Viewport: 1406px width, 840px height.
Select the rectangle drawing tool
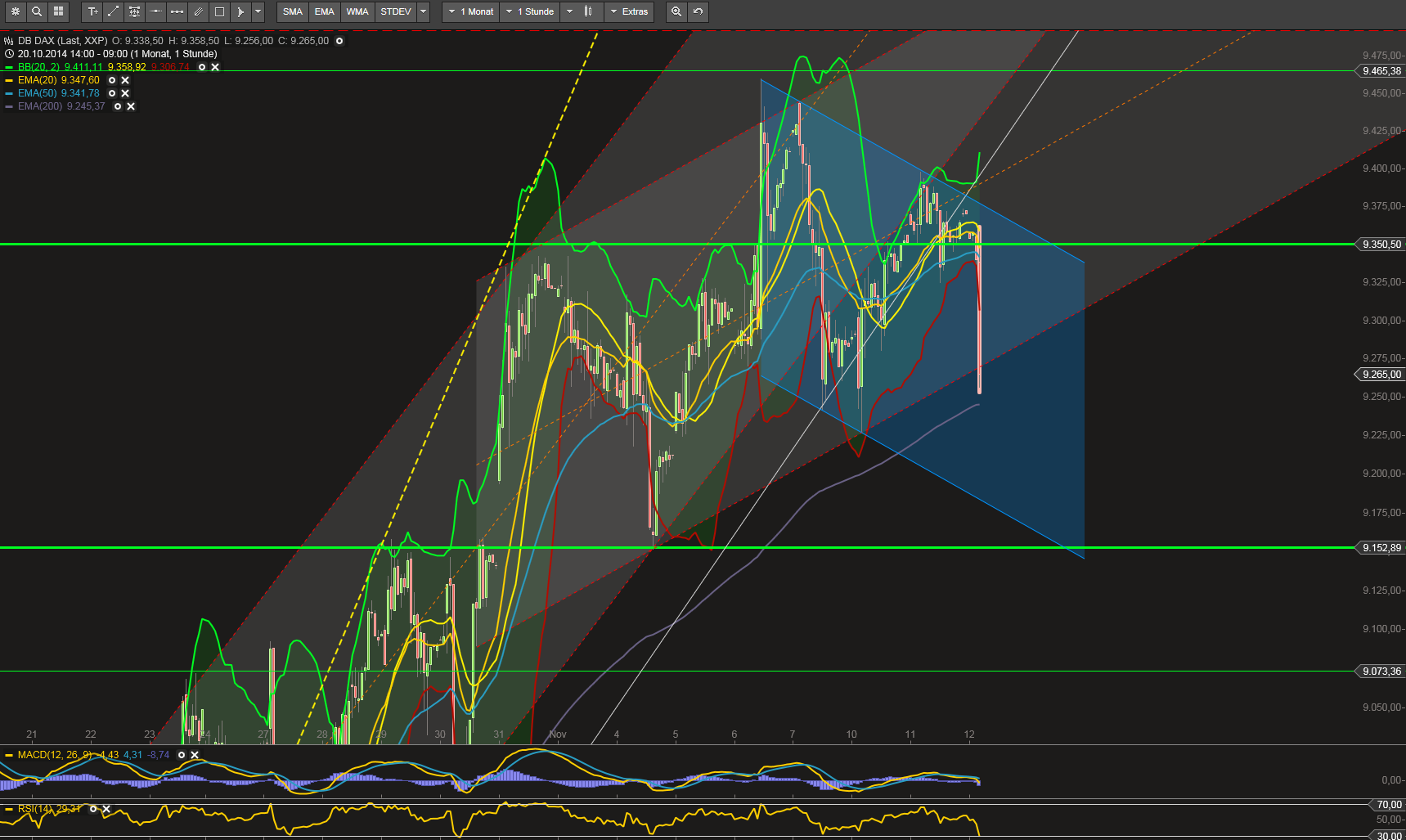coord(218,11)
